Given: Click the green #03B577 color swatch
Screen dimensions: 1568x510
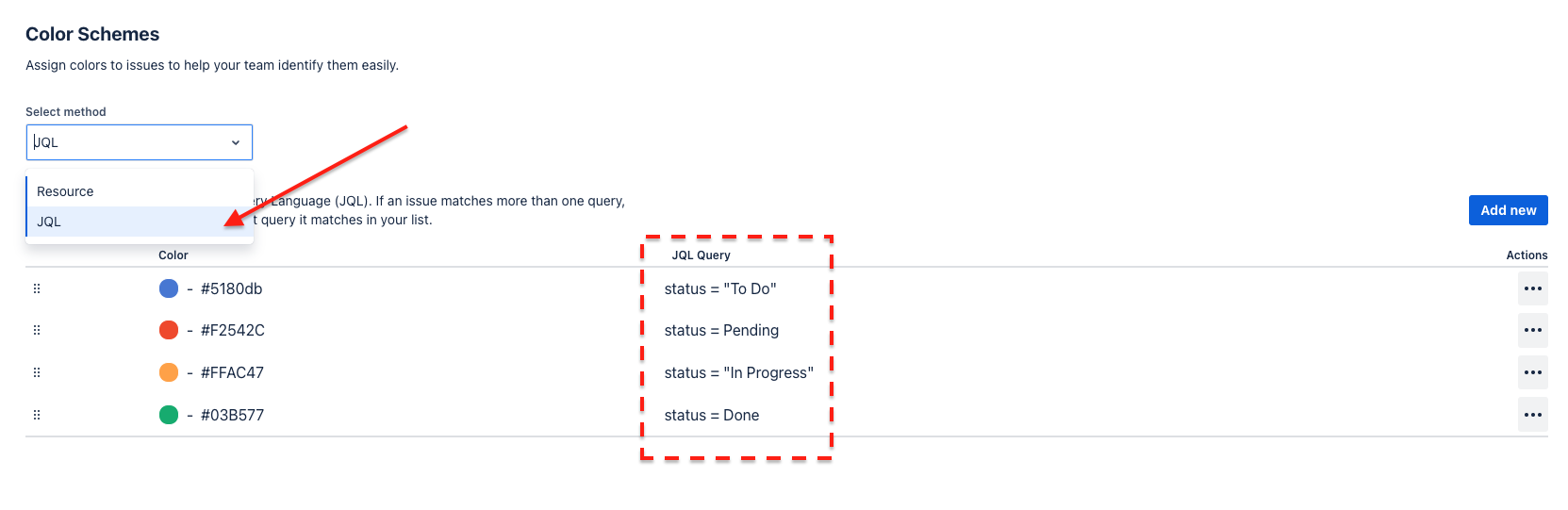Looking at the screenshot, I should [169, 415].
